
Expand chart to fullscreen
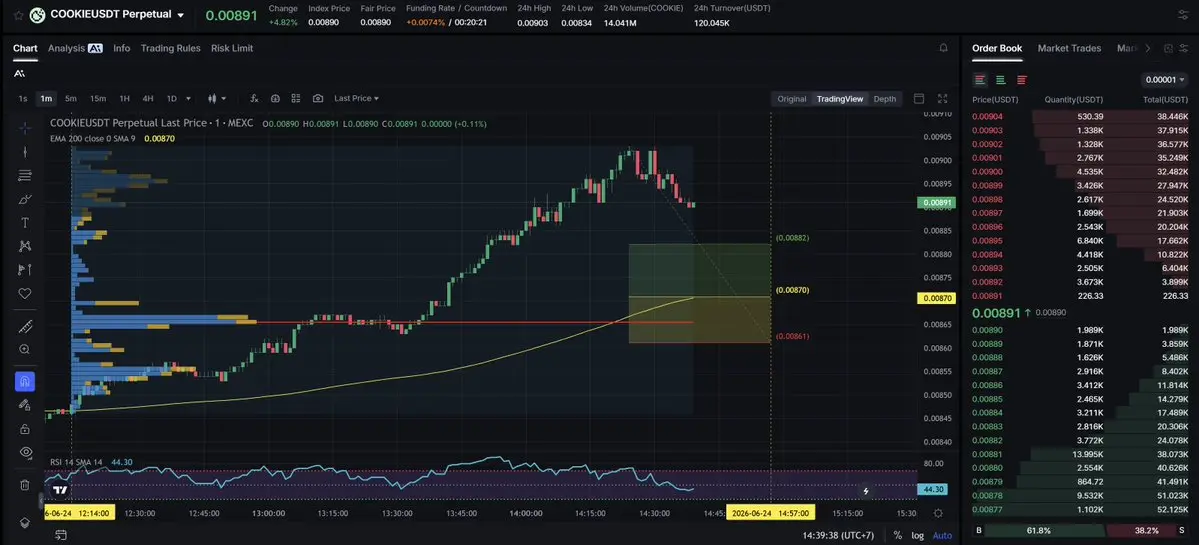[943, 99]
